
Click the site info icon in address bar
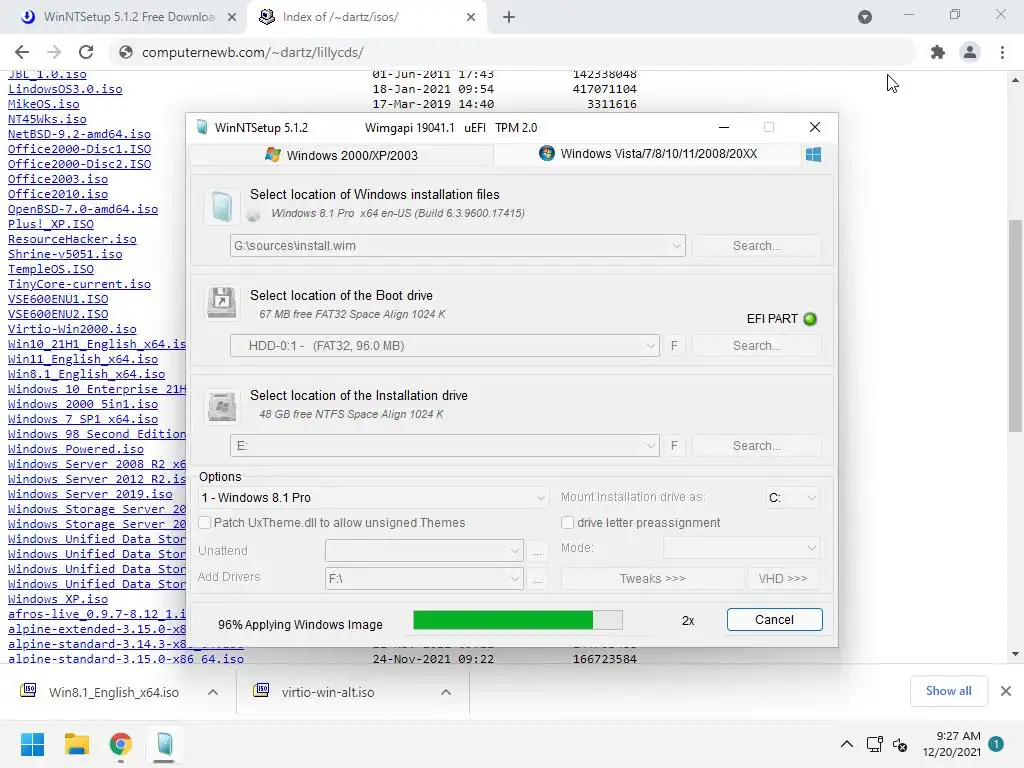(125, 52)
